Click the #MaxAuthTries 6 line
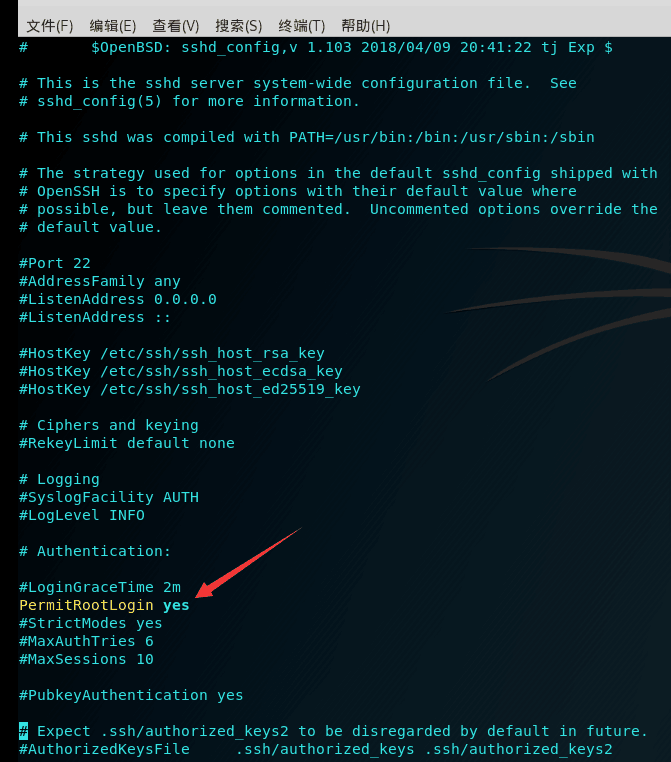Screen dimensions: 671x762 pyautogui.click(x=86, y=641)
